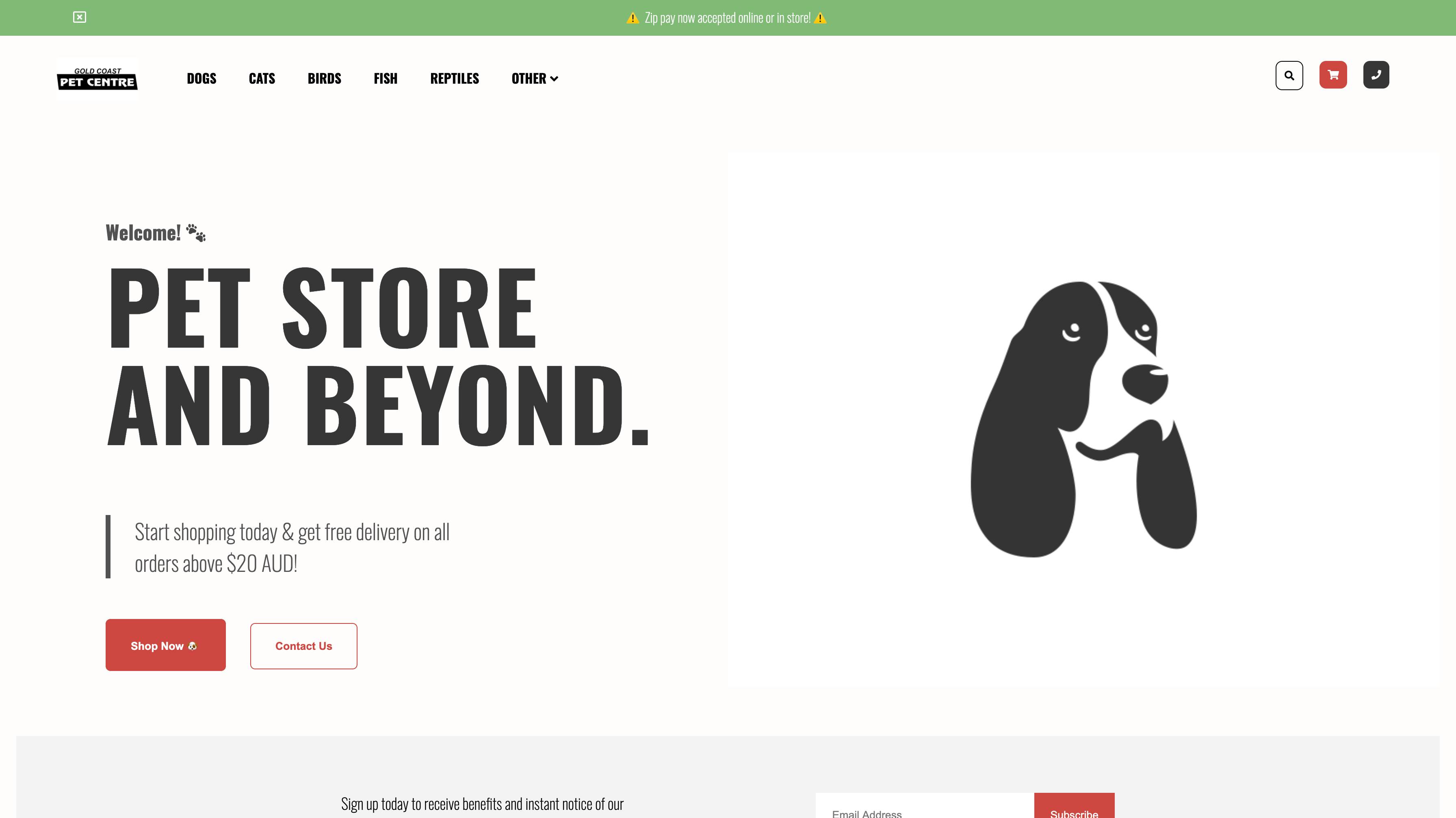Open the CATS category
The image size is (1456, 818).
pyautogui.click(x=262, y=78)
